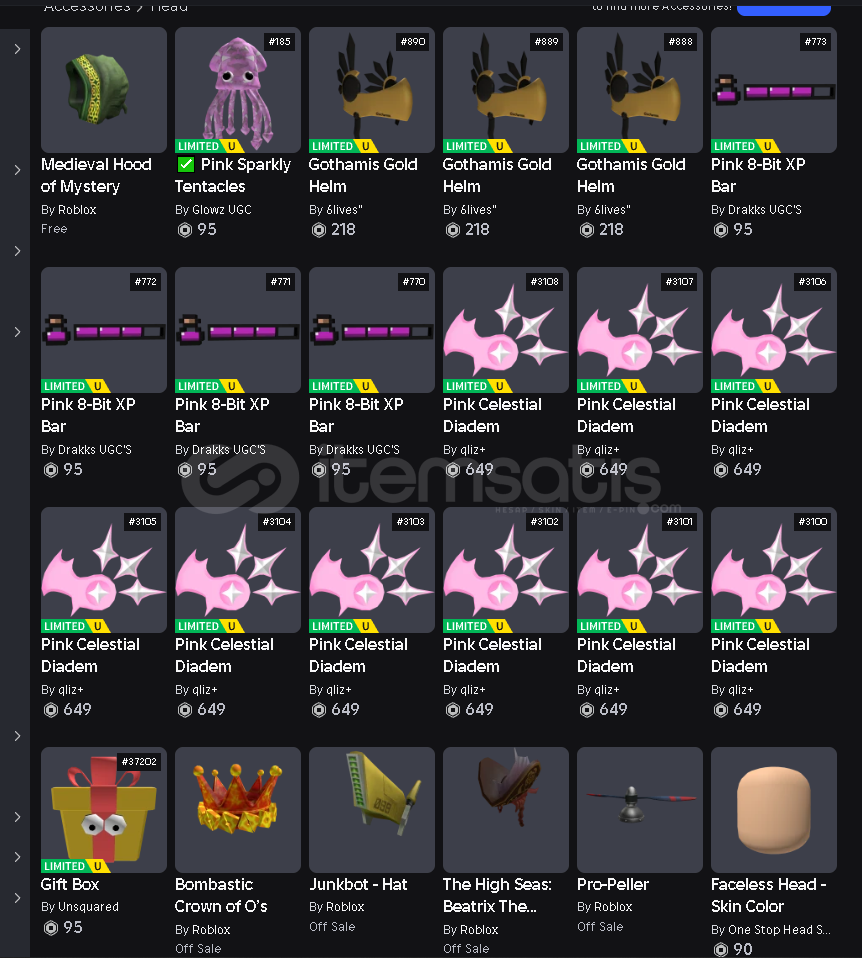Select the Pink 8-Bit XP Bar #773 image
This screenshot has height=958, width=862.
[773, 90]
